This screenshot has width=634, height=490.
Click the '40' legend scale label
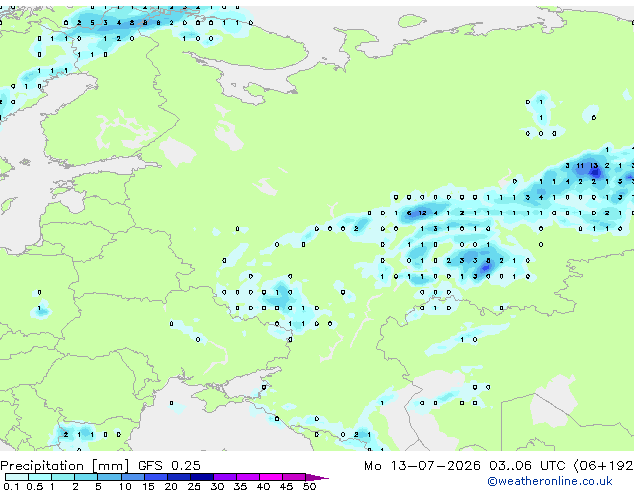tap(263, 486)
